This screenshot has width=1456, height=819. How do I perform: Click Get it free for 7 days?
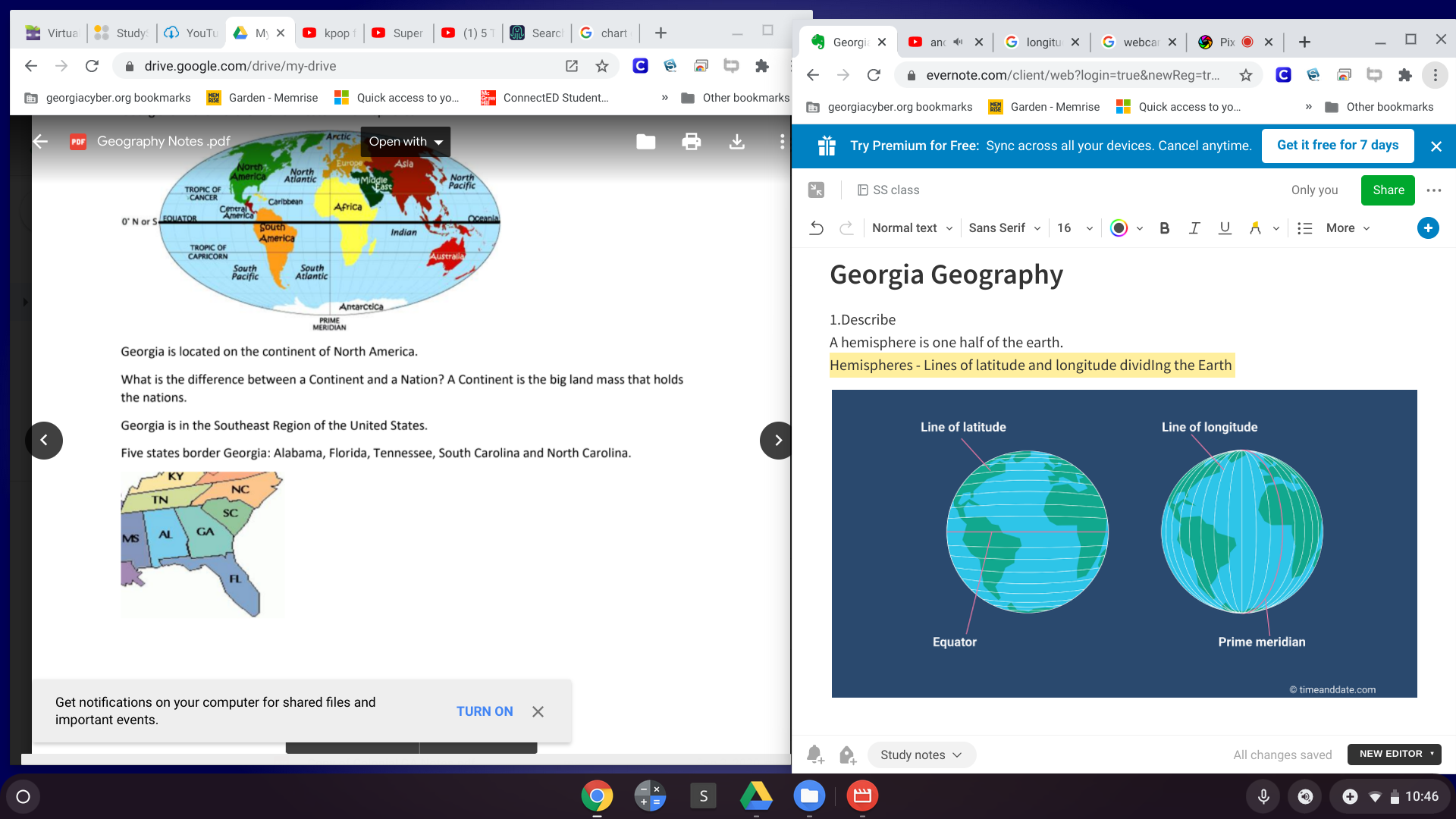[1338, 146]
